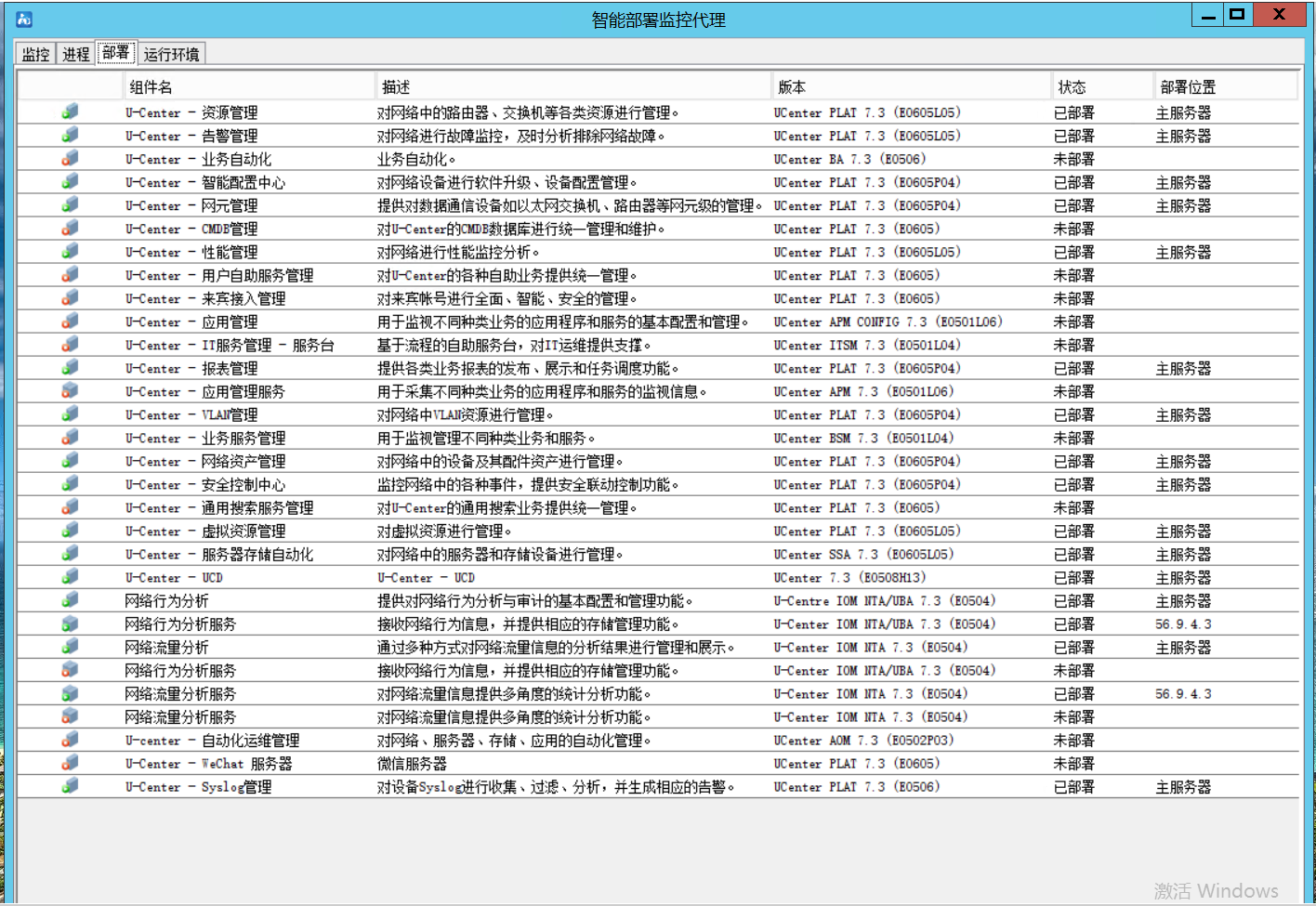
Task: Click the U-Center - UCD row icon
Action: click(71, 576)
